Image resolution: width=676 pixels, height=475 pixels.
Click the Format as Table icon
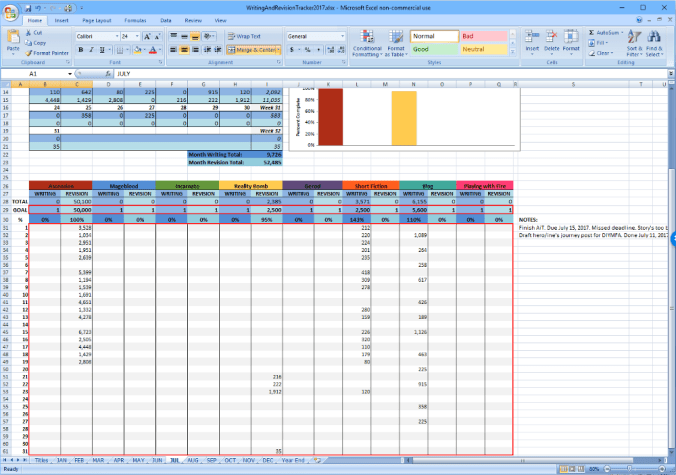395,40
